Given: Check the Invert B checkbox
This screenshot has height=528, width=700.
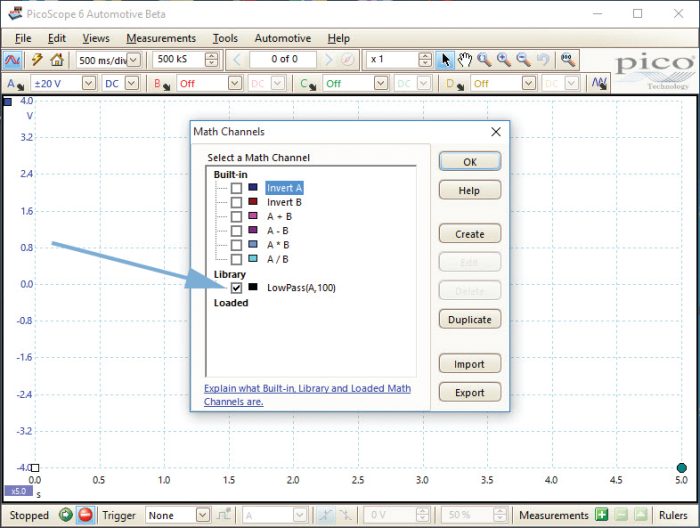Looking at the screenshot, I should pos(236,202).
